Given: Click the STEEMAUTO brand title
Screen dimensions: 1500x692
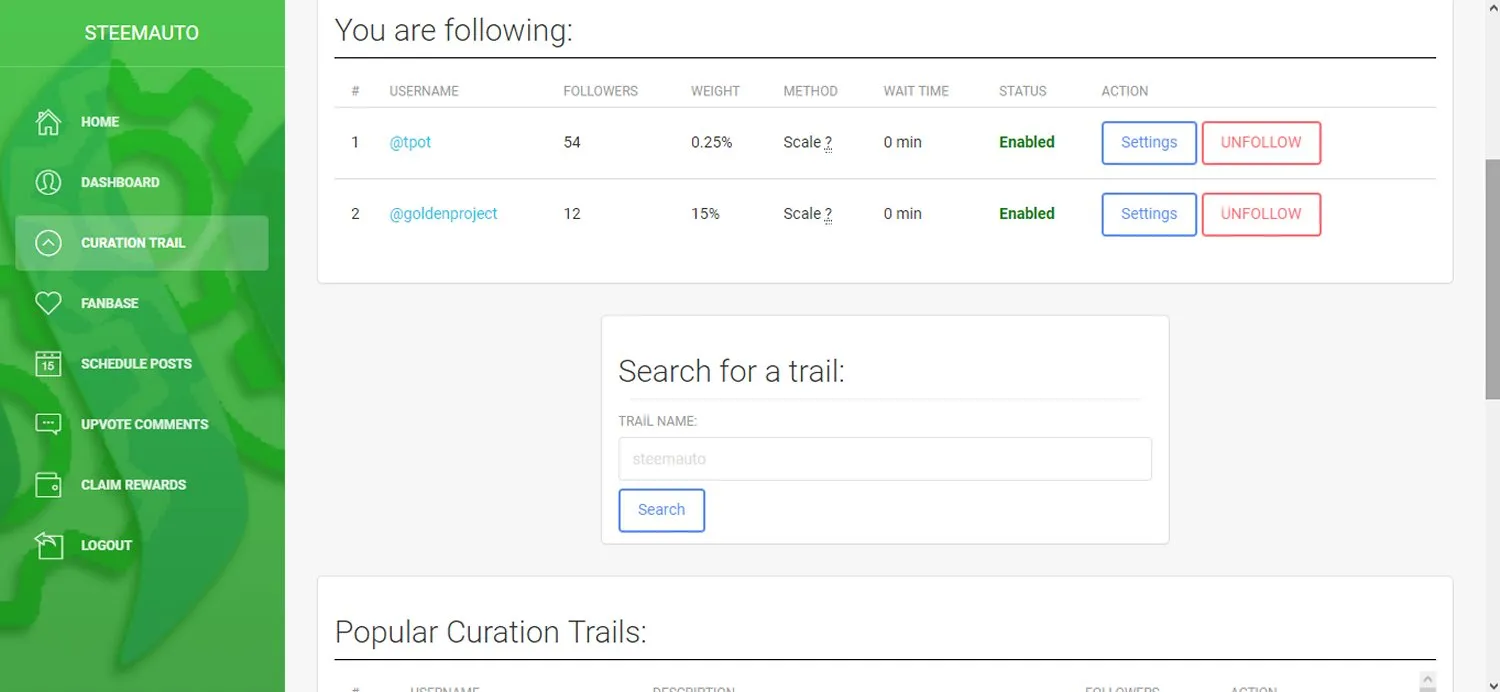Looking at the screenshot, I should (142, 33).
